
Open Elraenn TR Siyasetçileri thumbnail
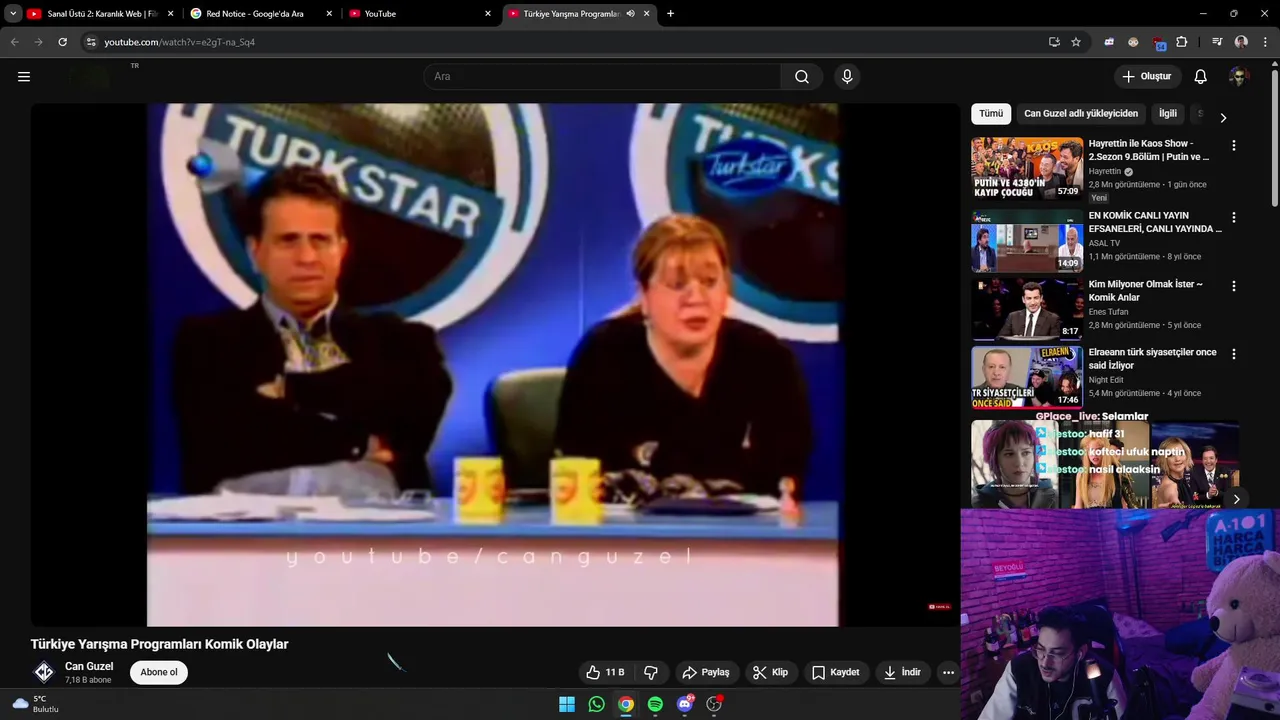[1027, 377]
